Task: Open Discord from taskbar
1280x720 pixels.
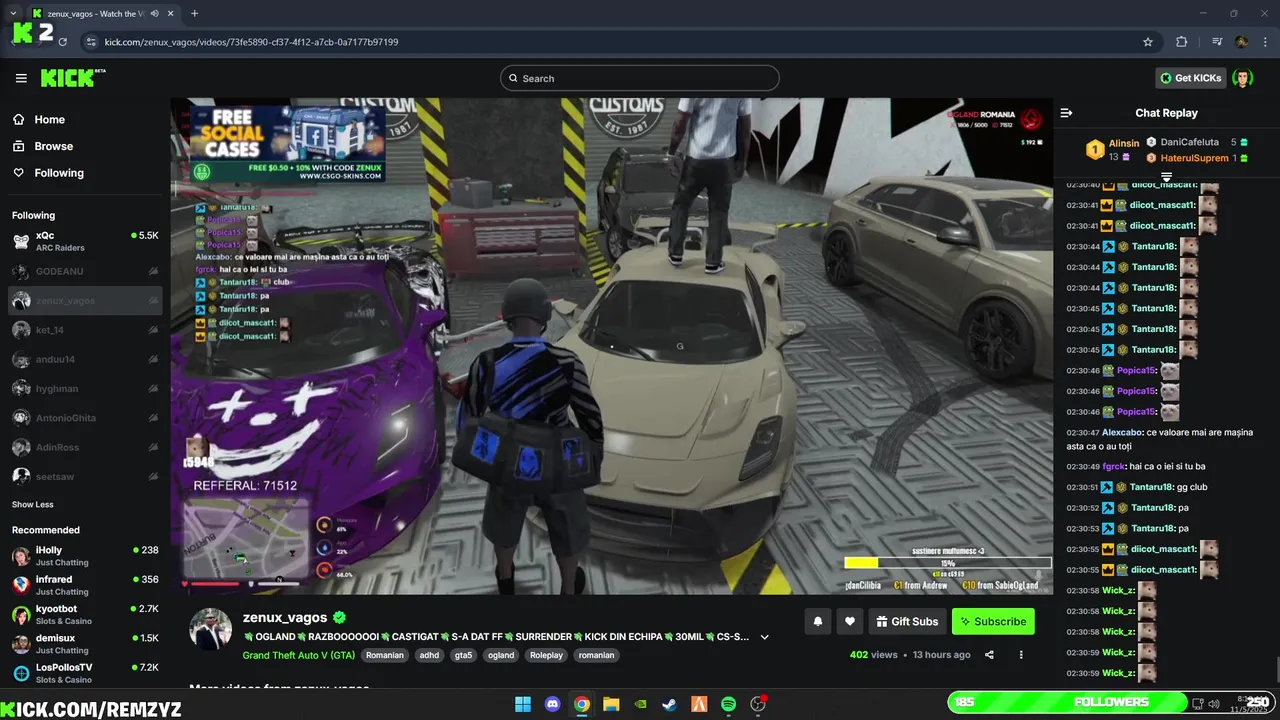Action: pos(552,704)
